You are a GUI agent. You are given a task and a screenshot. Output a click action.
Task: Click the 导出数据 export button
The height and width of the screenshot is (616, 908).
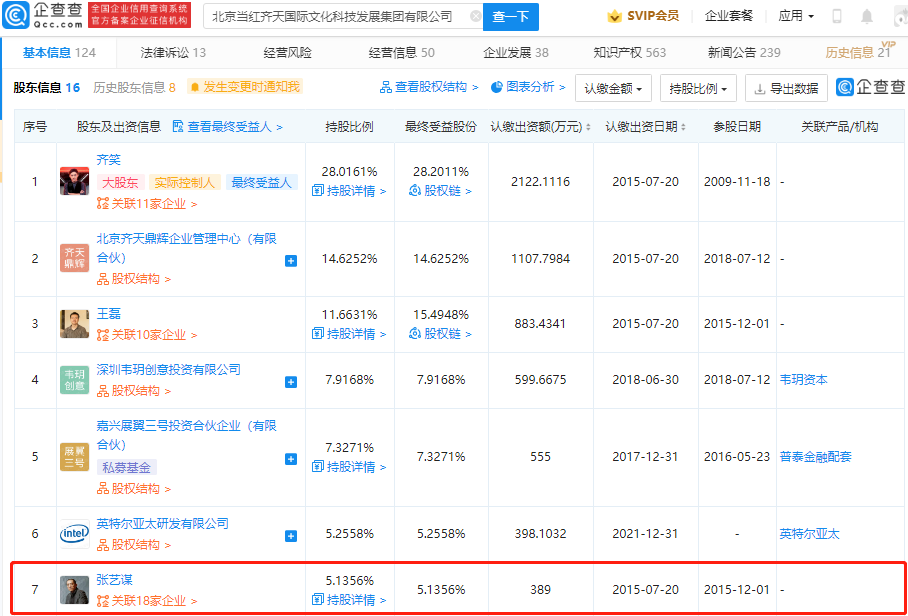[x=786, y=88]
